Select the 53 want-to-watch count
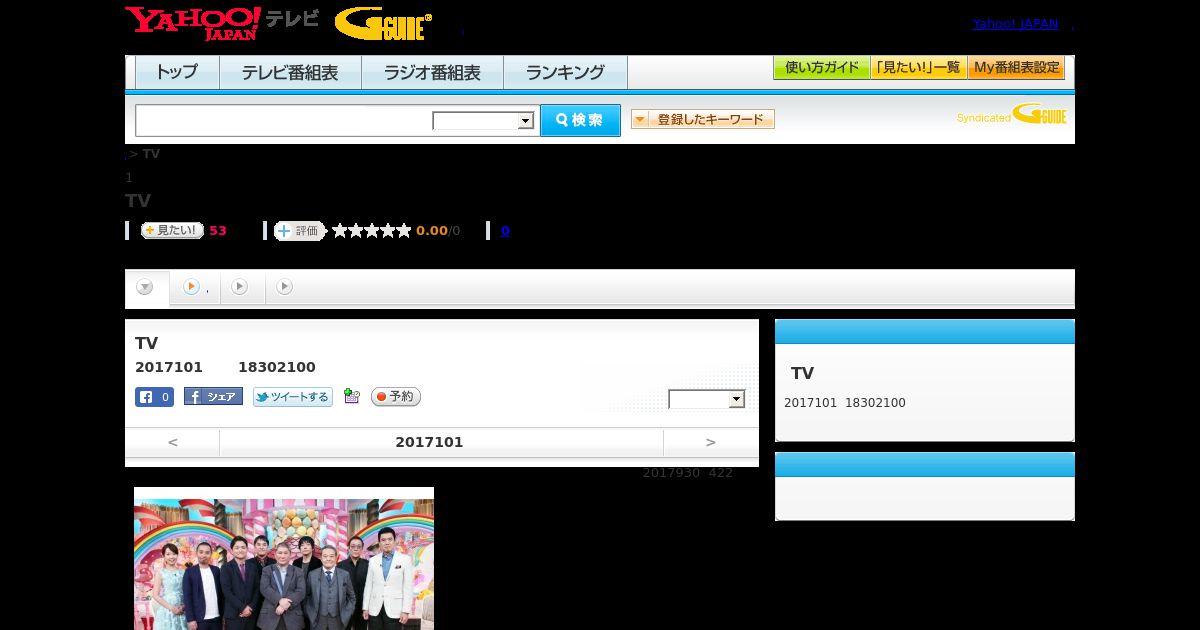 218,231
